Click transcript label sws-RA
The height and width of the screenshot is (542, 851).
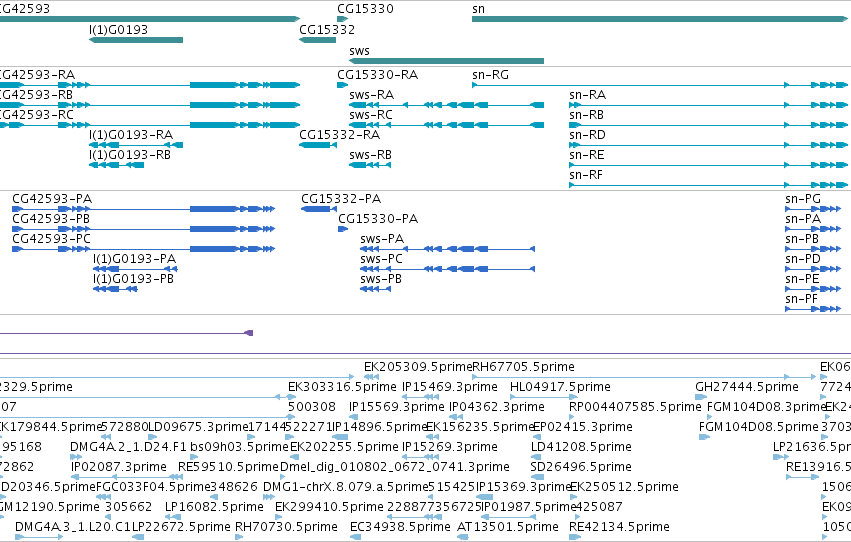(x=371, y=95)
